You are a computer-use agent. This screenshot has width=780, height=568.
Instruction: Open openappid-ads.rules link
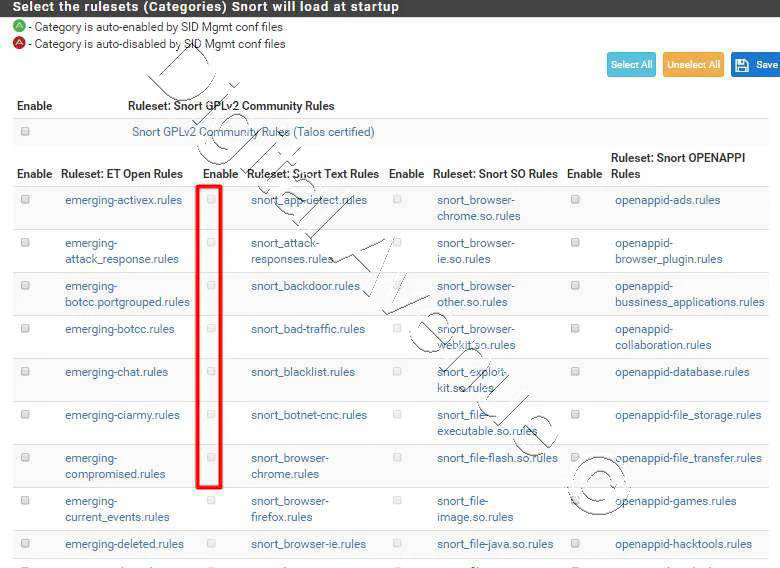pyautogui.click(x=668, y=200)
